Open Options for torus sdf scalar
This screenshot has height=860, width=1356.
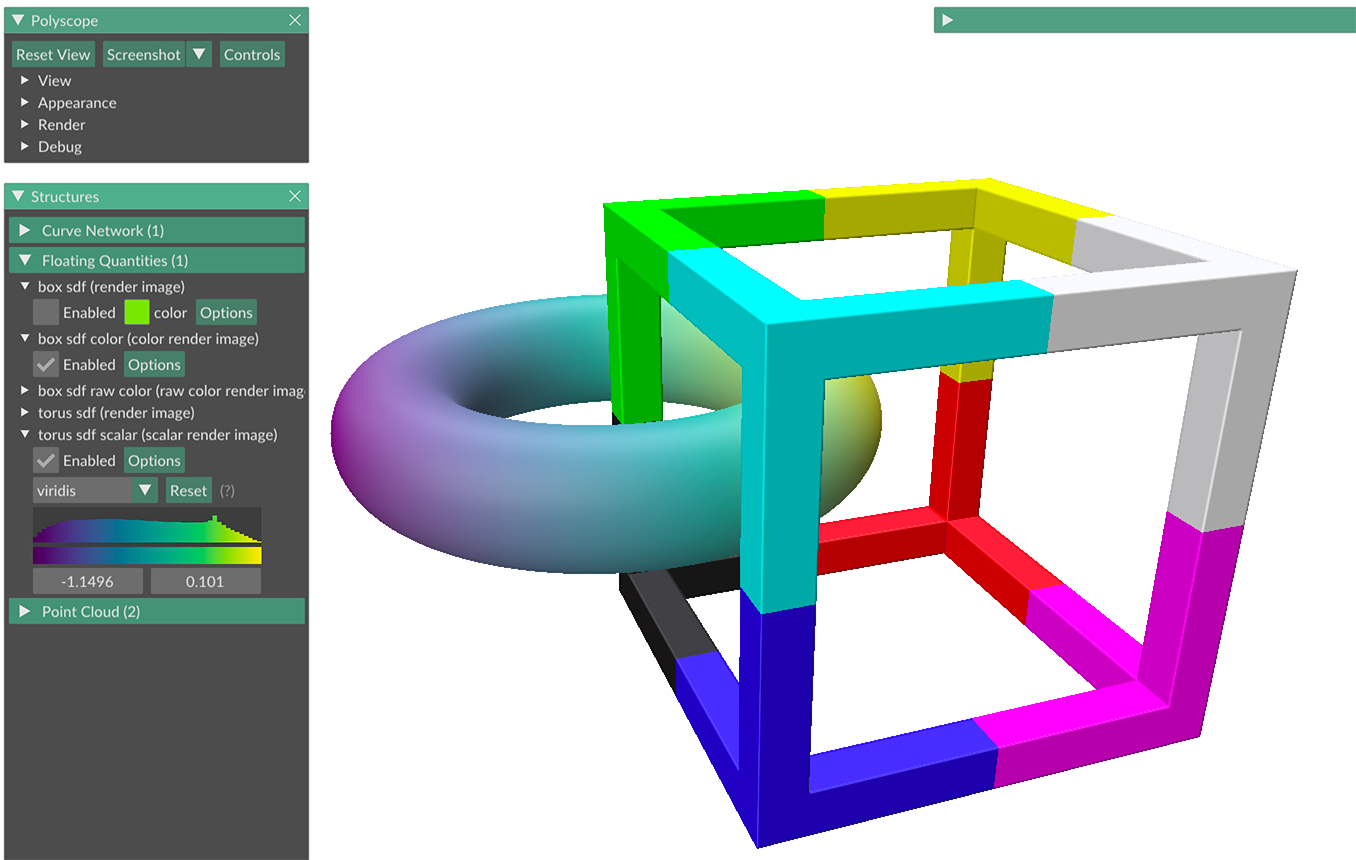click(154, 460)
